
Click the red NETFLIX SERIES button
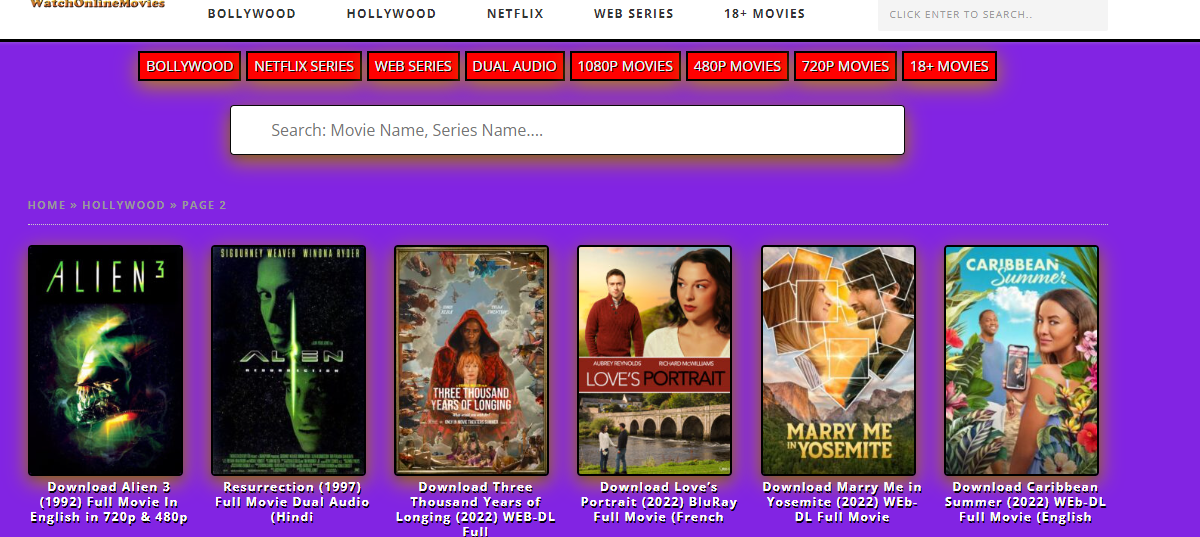304,66
